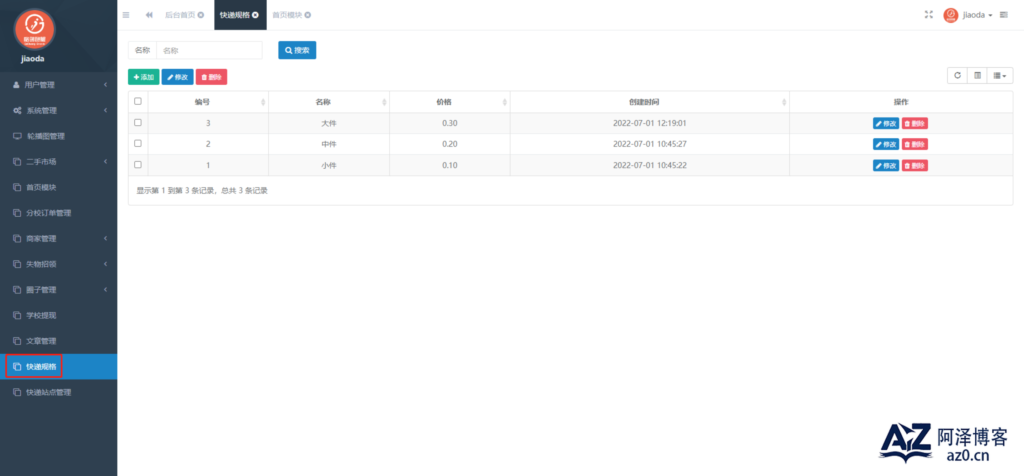Click the jiaoda logo in the sidebar
This screenshot has width=1024, height=476.
[x=36, y=29]
